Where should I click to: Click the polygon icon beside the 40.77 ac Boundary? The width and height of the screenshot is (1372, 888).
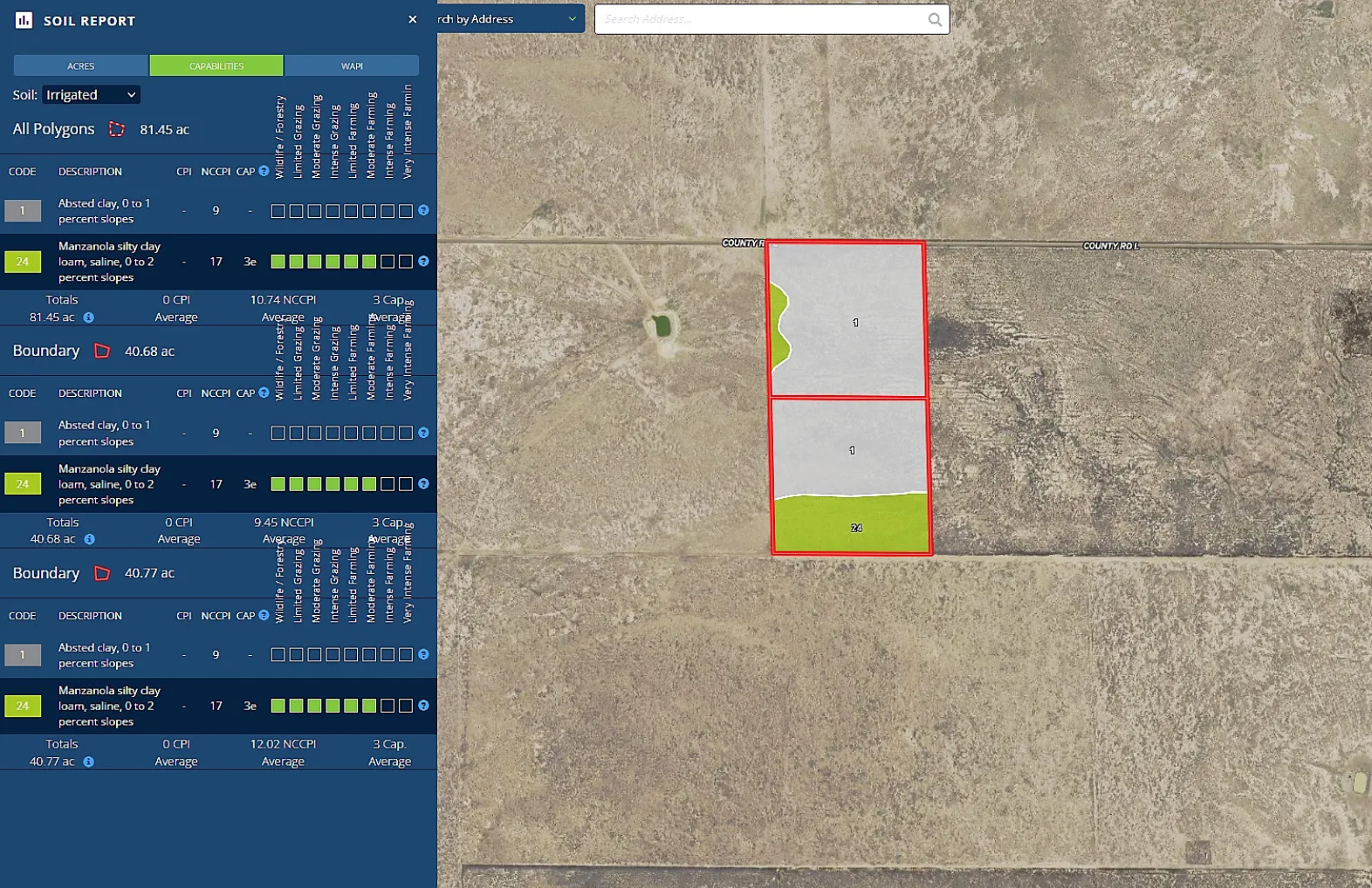point(102,573)
